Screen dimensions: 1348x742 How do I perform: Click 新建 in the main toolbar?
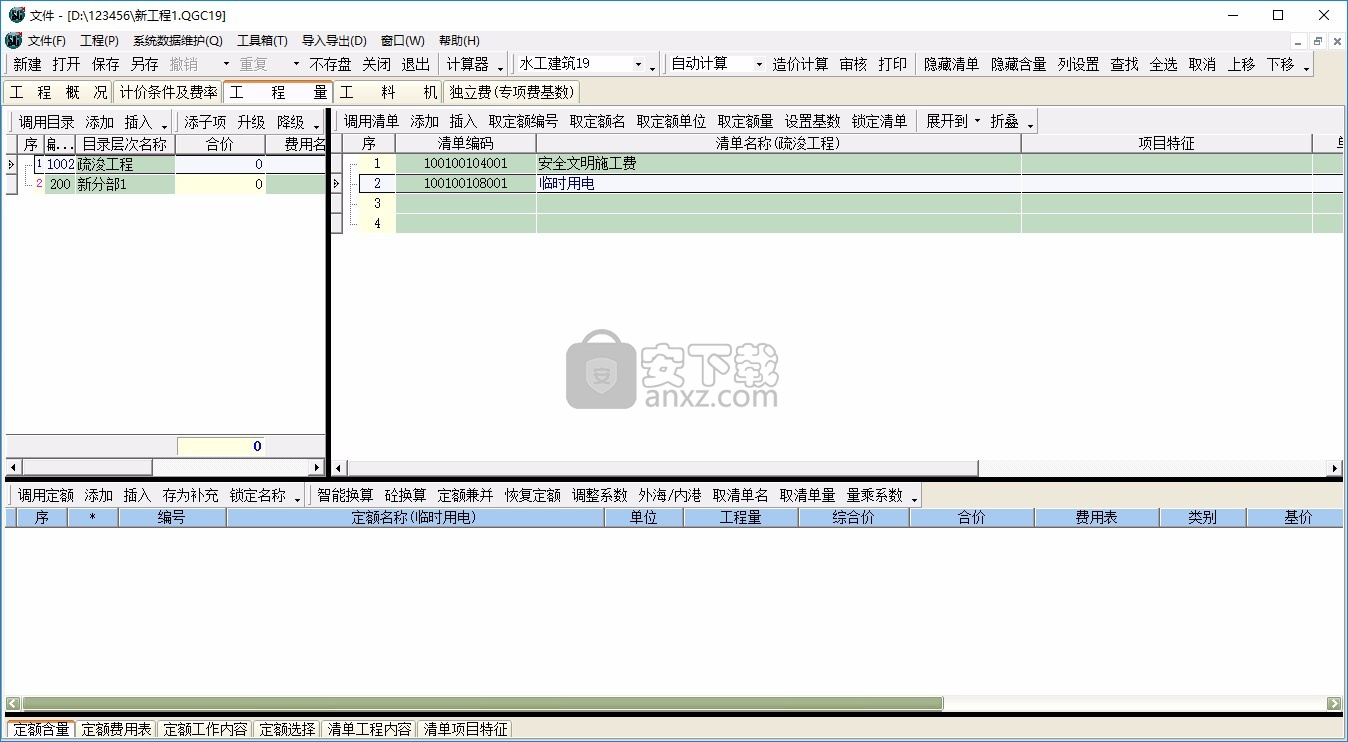point(27,64)
